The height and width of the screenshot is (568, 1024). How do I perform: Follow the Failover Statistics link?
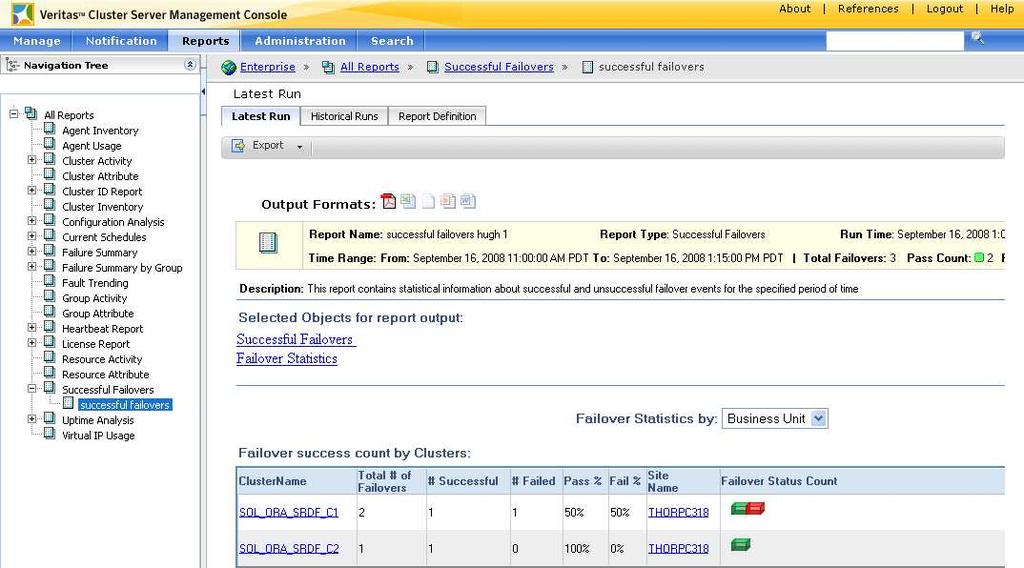[287, 358]
